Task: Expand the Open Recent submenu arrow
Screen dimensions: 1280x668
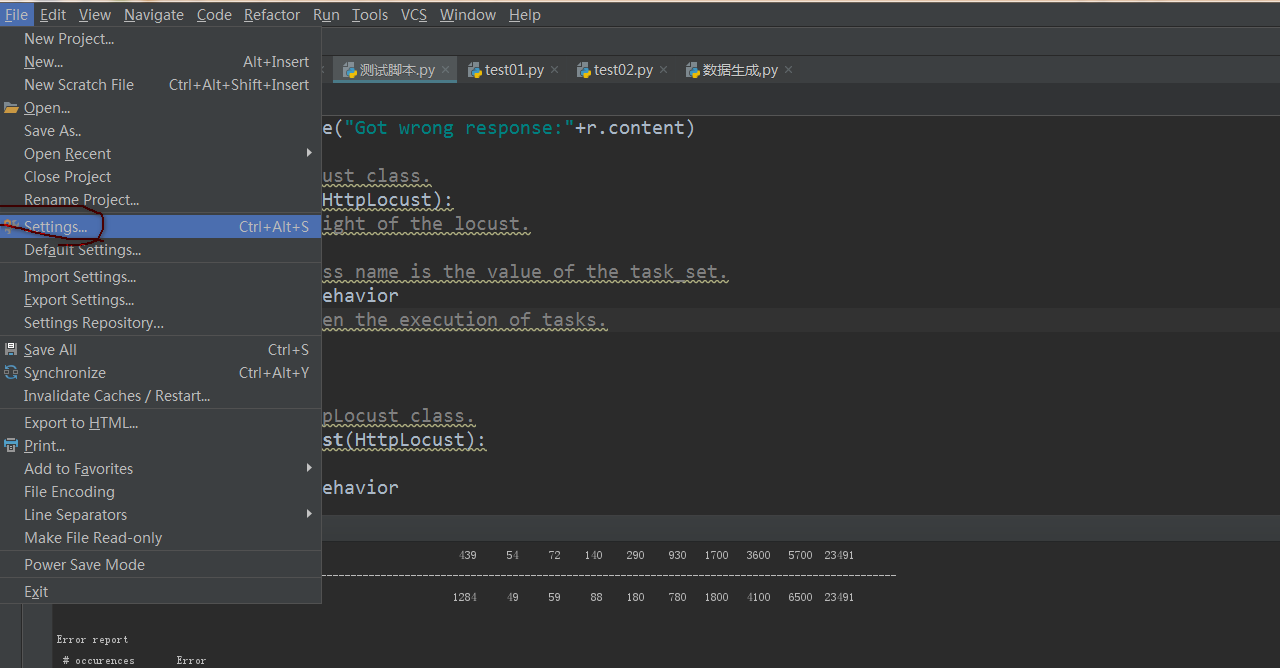Action: tap(309, 153)
